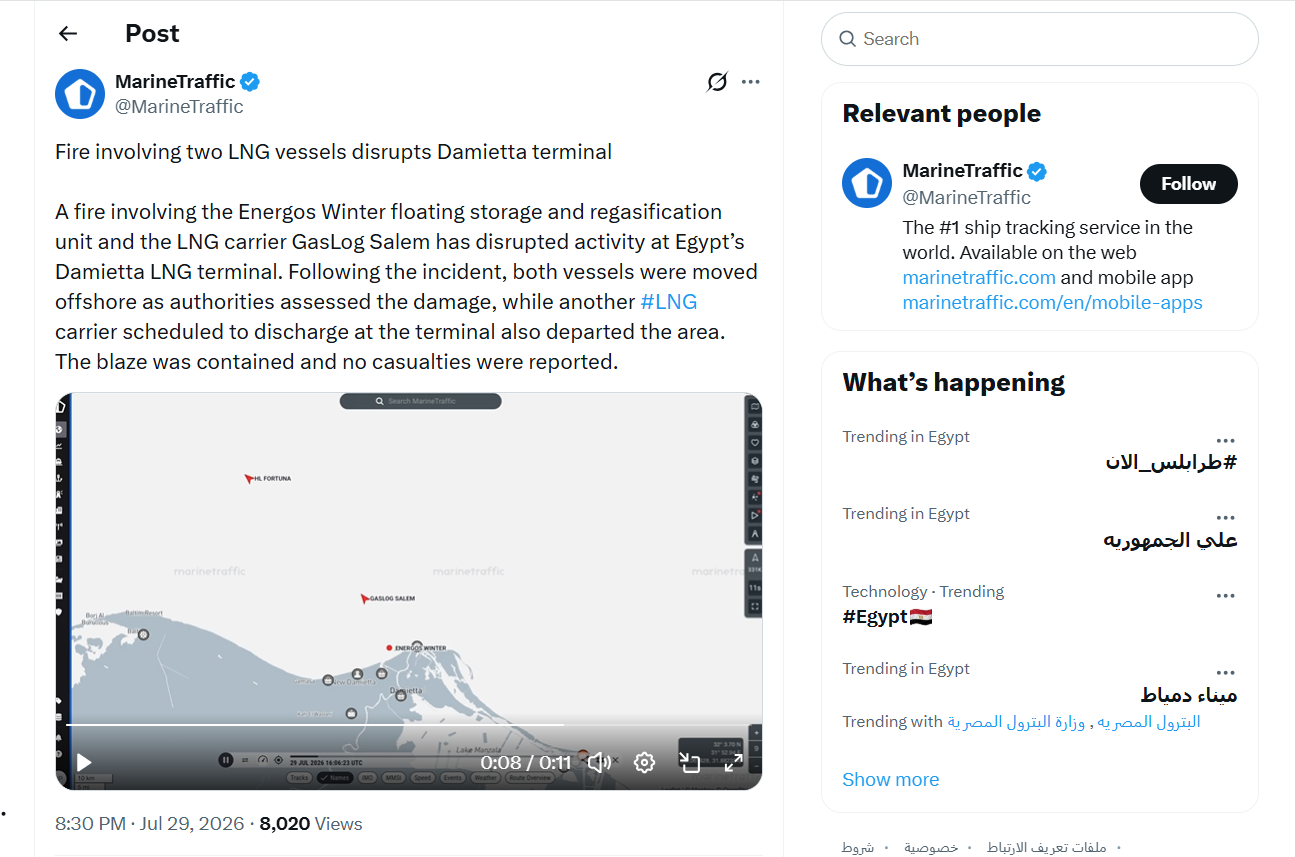Open the MarineTraffic profile avatar on the post
Viewport: 1295px width, 857px height.
click(80, 94)
